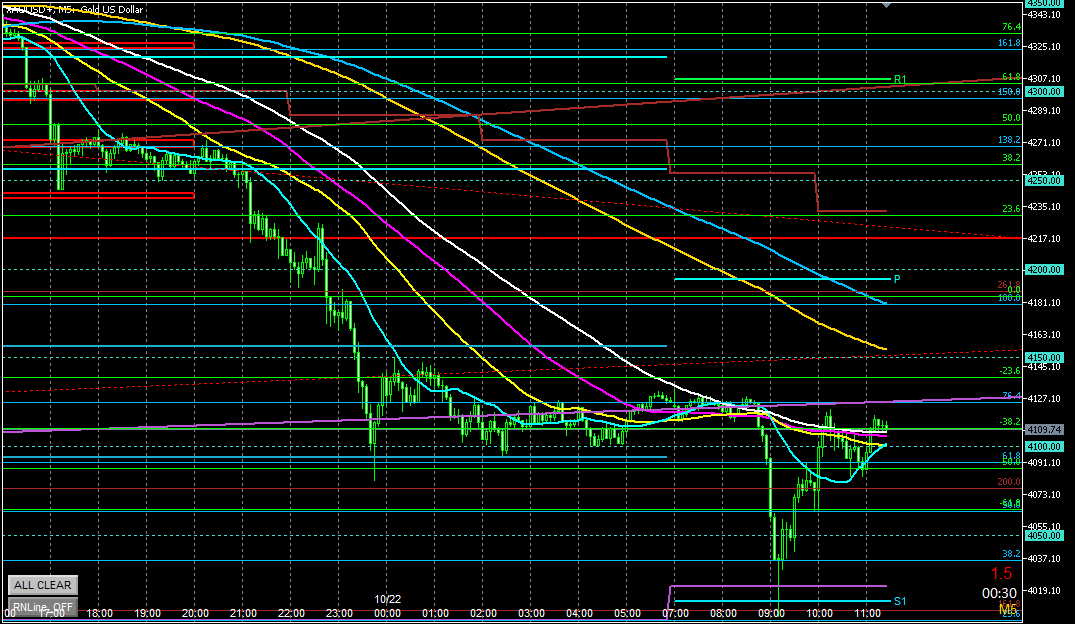Click the XAUUSD Gold US Dollar chart title
The width and height of the screenshot is (1075, 624).
[75, 8]
